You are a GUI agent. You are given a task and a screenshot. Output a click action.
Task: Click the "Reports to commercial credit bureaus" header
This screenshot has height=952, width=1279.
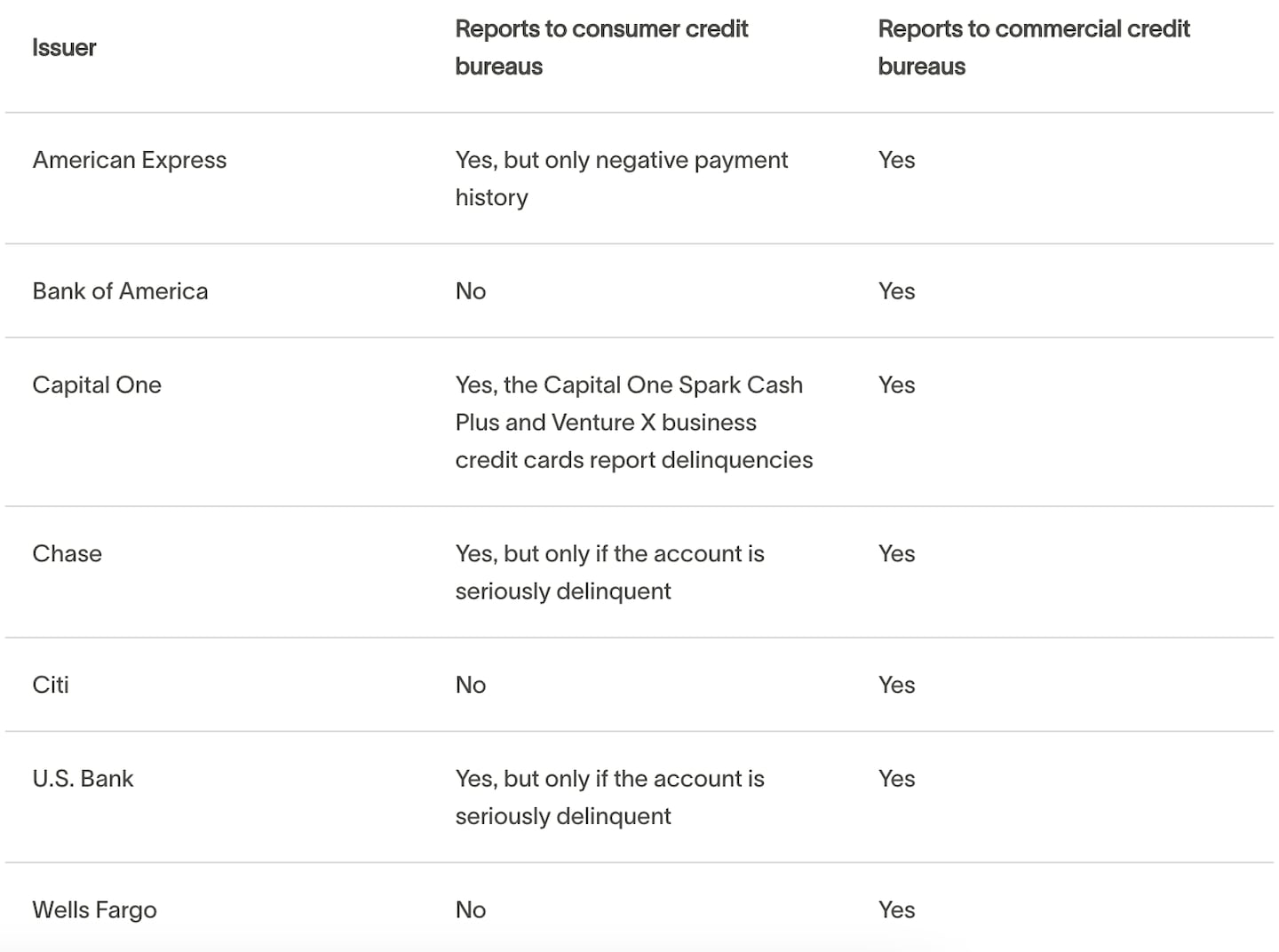tap(1033, 48)
